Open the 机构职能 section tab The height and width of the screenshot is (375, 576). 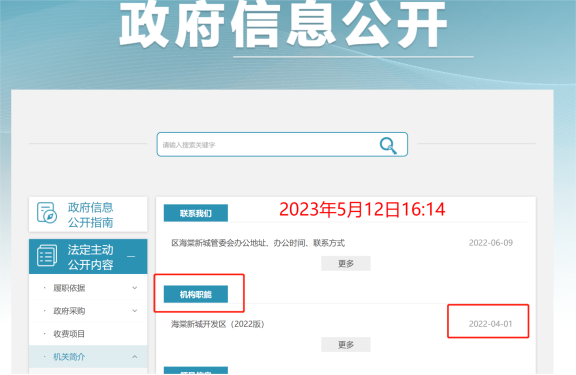tap(196, 295)
